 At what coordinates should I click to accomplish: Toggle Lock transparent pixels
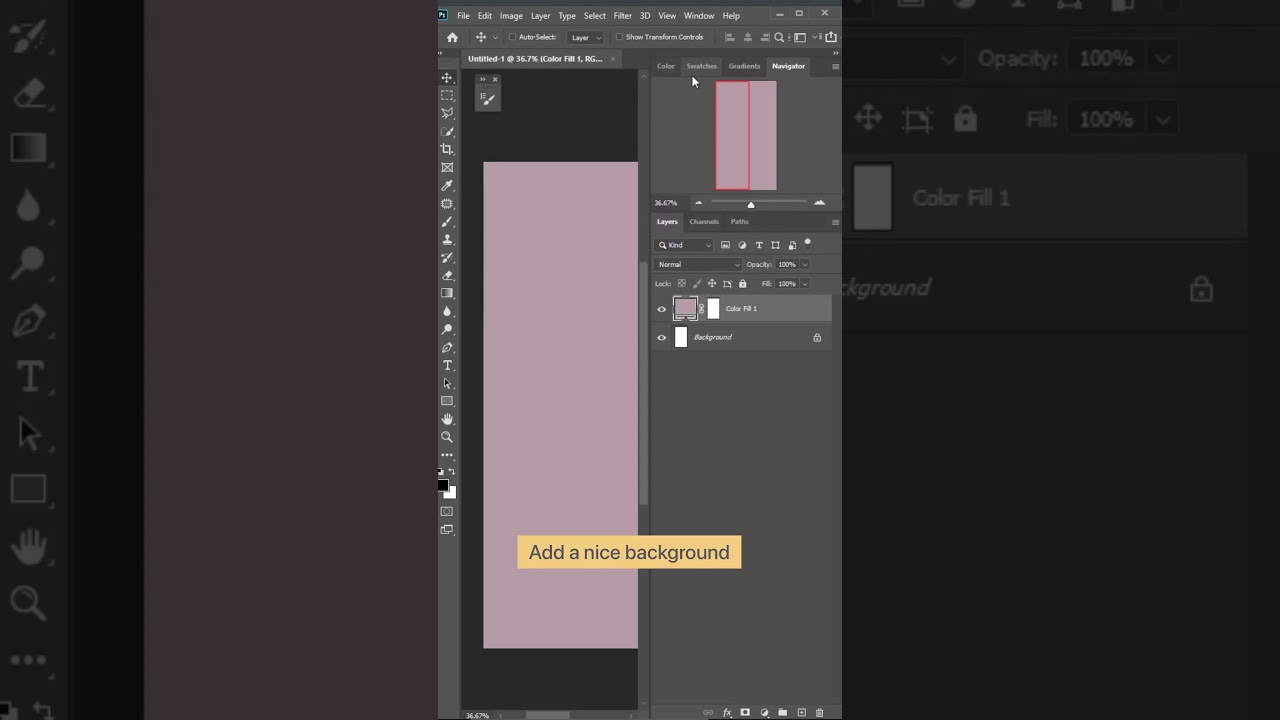(682, 284)
